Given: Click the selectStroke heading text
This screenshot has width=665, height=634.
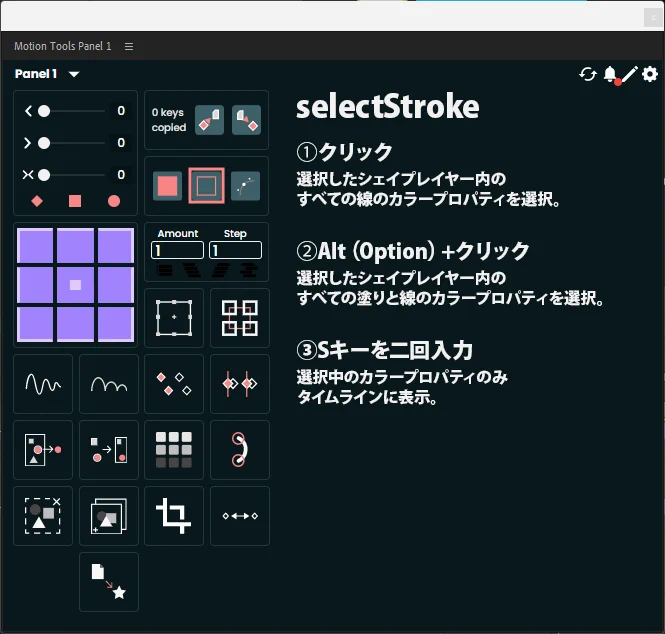Looking at the screenshot, I should pos(388,106).
